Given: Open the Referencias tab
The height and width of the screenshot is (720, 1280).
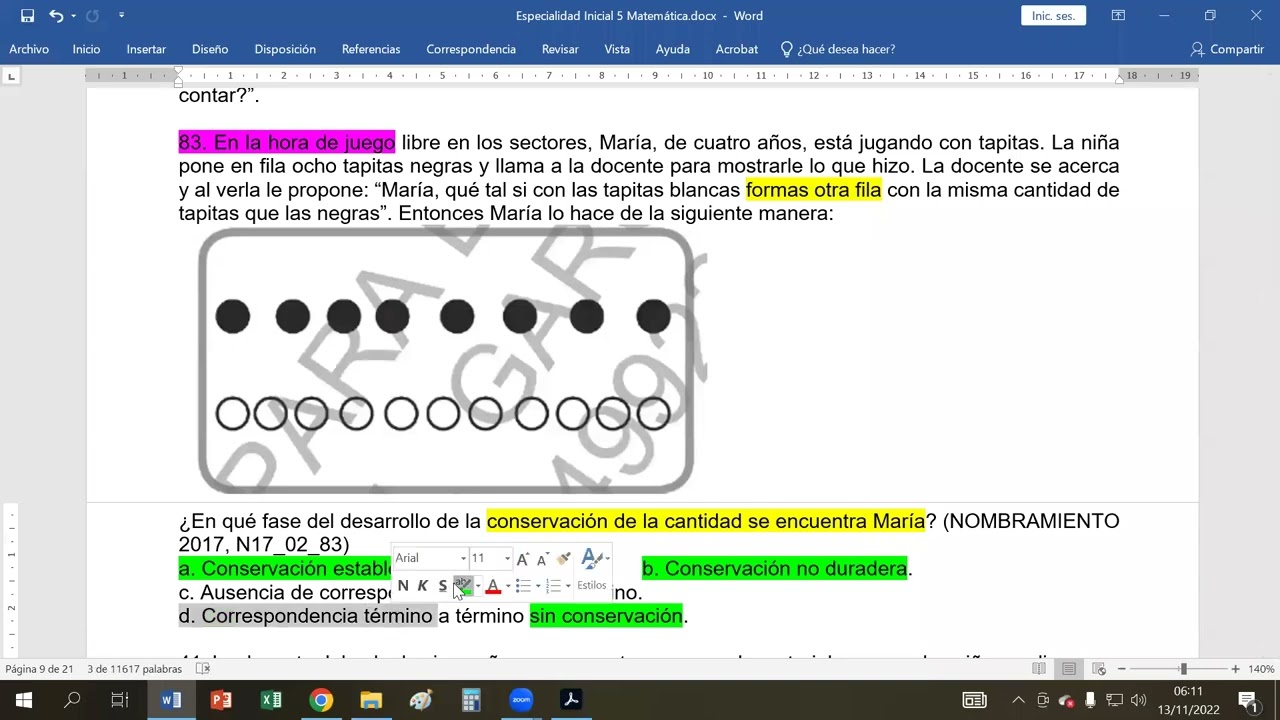Looking at the screenshot, I should [371, 49].
